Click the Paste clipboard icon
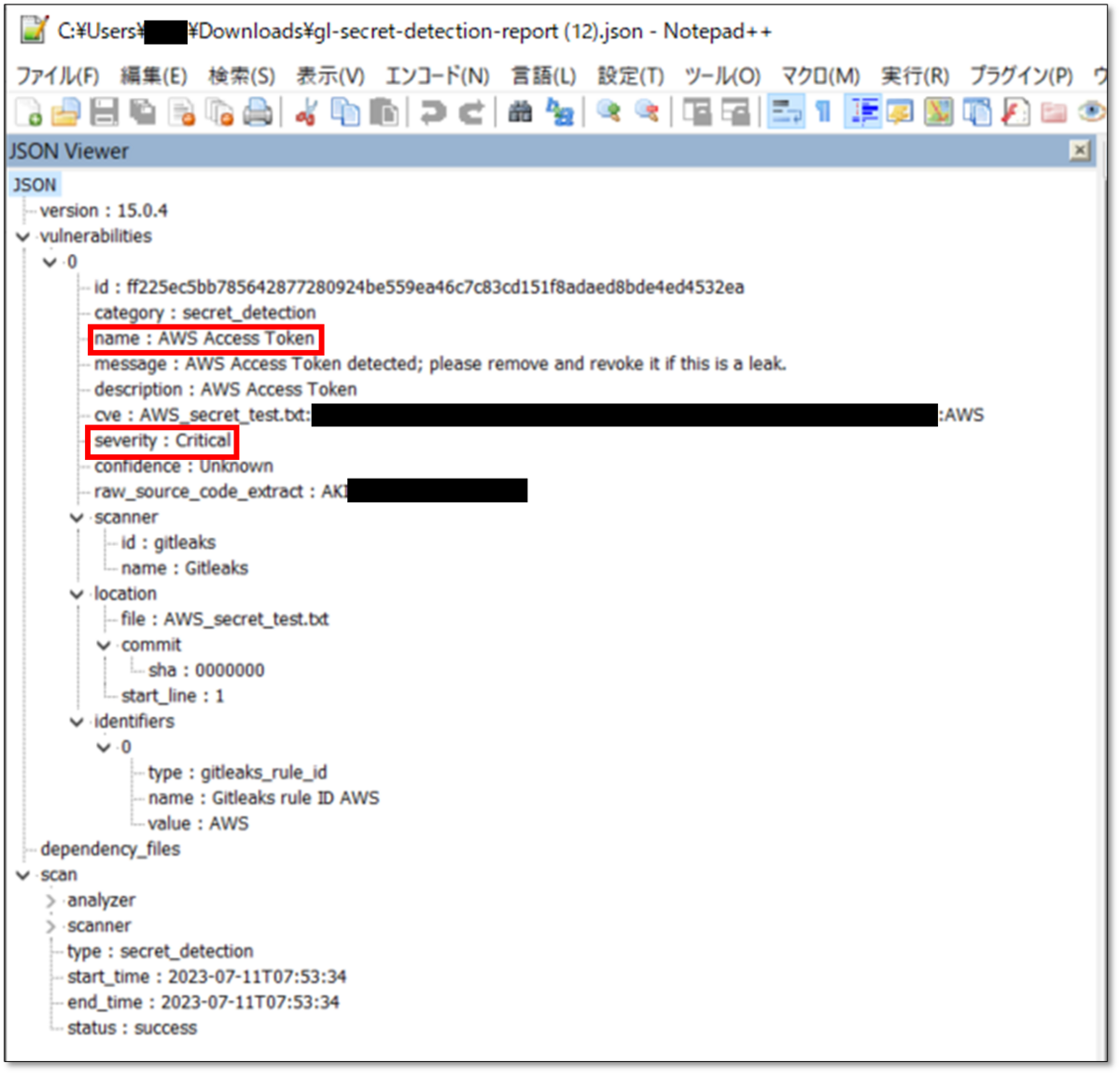1120x1074 pixels. coord(384,113)
